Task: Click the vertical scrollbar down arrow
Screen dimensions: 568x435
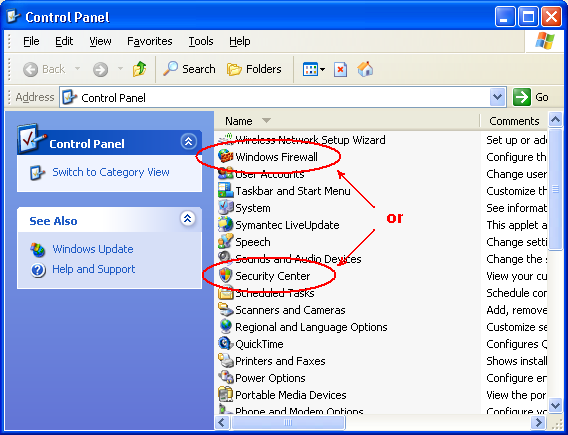Action: (x=555, y=405)
